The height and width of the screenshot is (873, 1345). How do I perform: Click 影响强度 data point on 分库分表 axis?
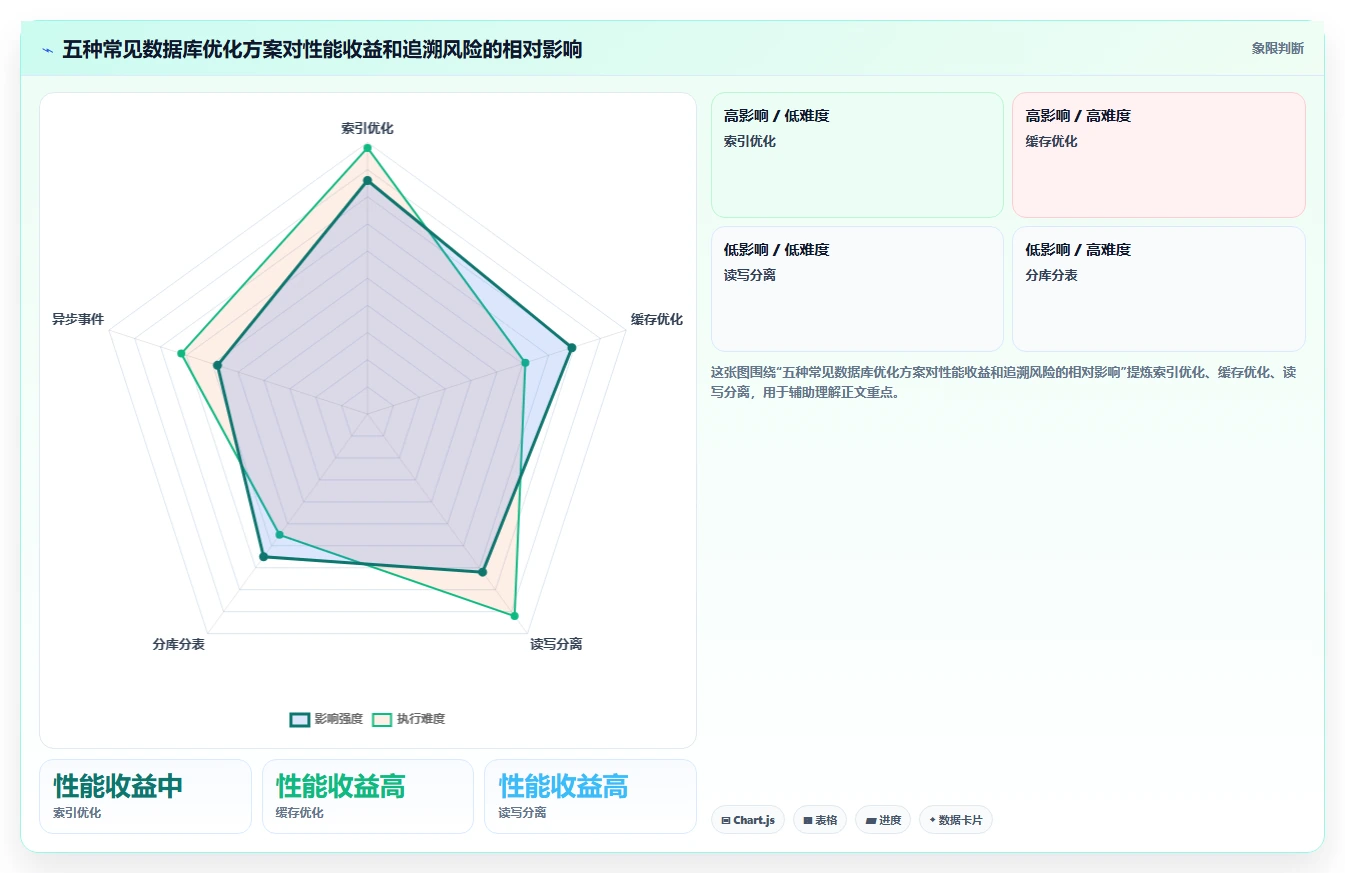263,556
